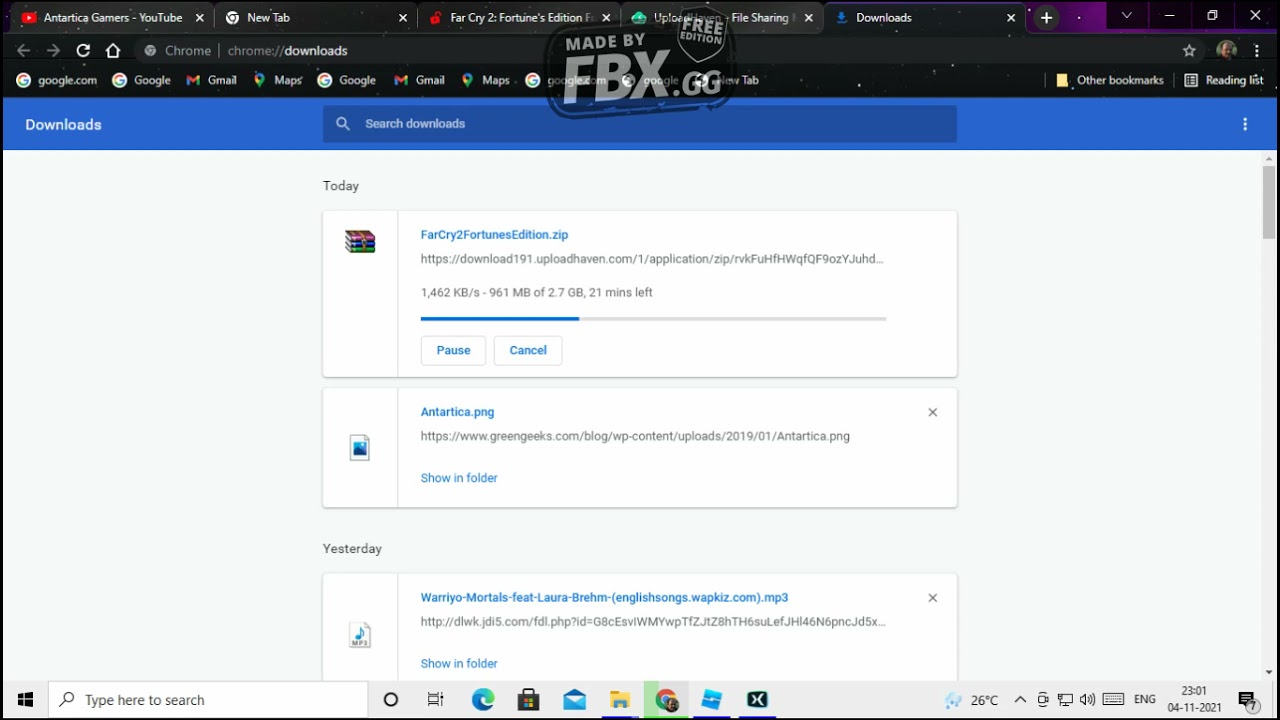Launch Microsoft Edge from the taskbar
This screenshot has width=1280, height=720.
click(483, 700)
